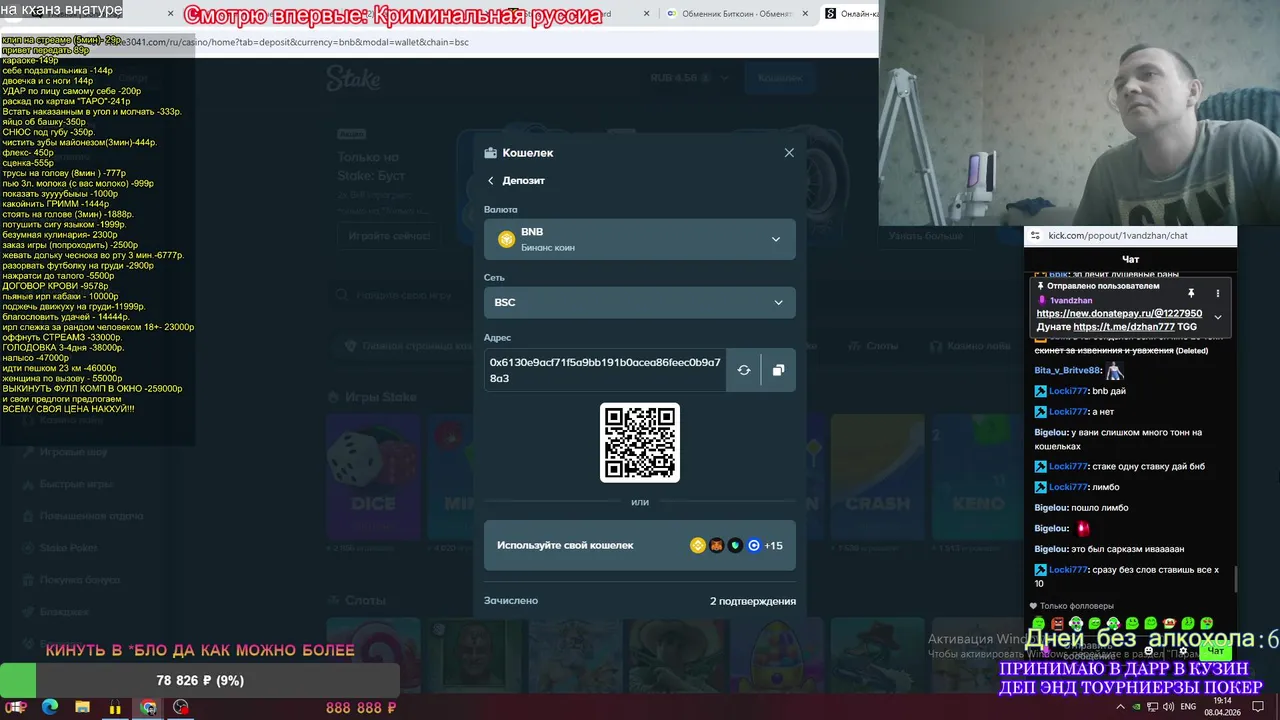
Task: Click the Кошелек button in Stake header
Action: 779,78
